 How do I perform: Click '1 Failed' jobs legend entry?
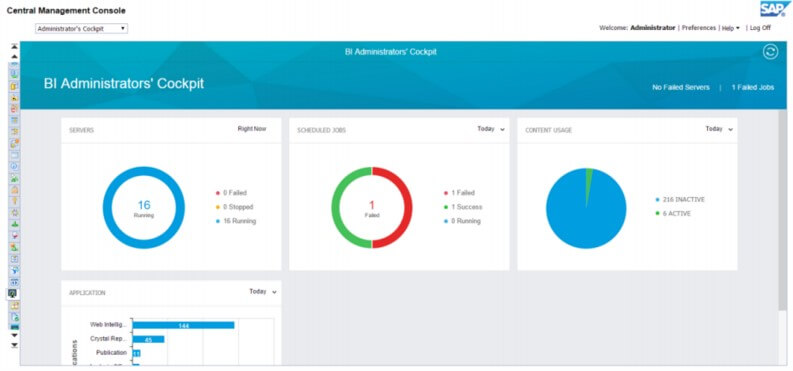pyautogui.click(x=459, y=193)
